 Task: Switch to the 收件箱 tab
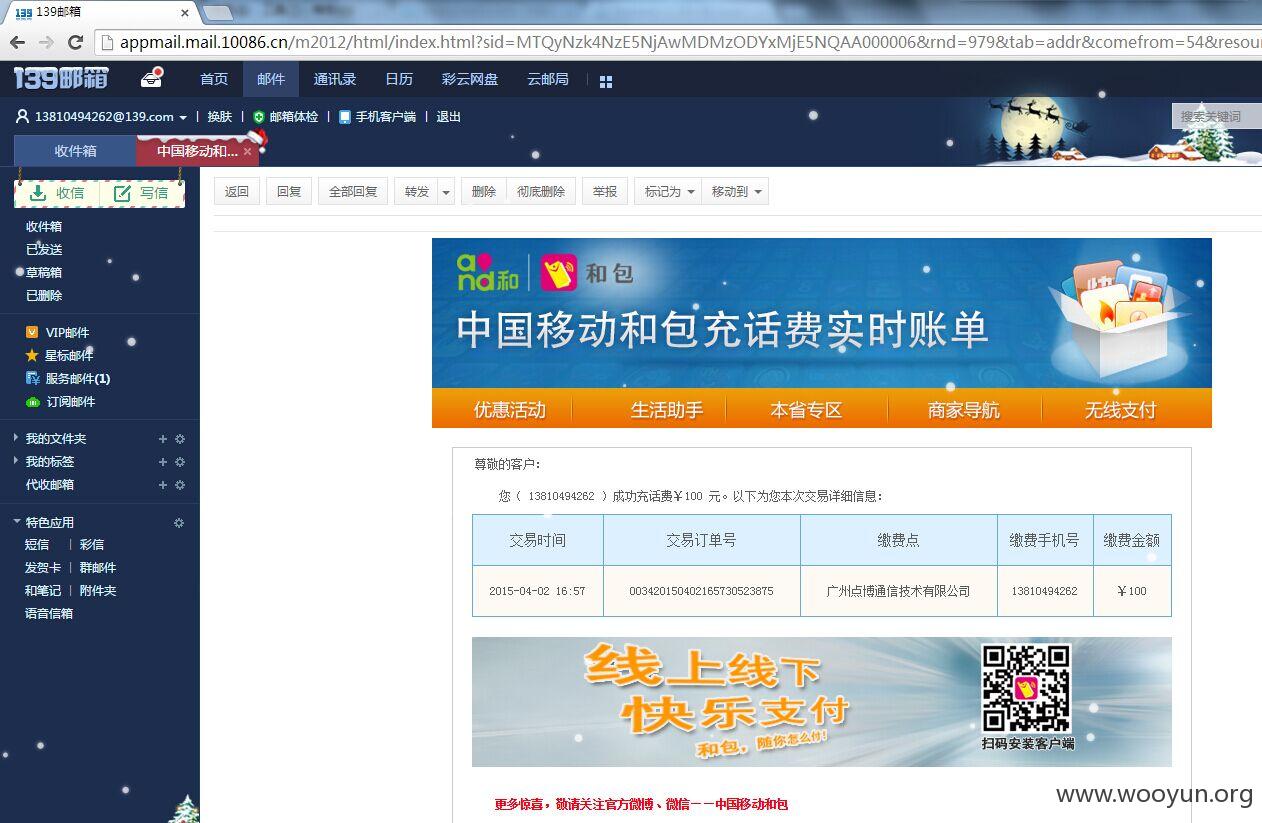(75, 151)
